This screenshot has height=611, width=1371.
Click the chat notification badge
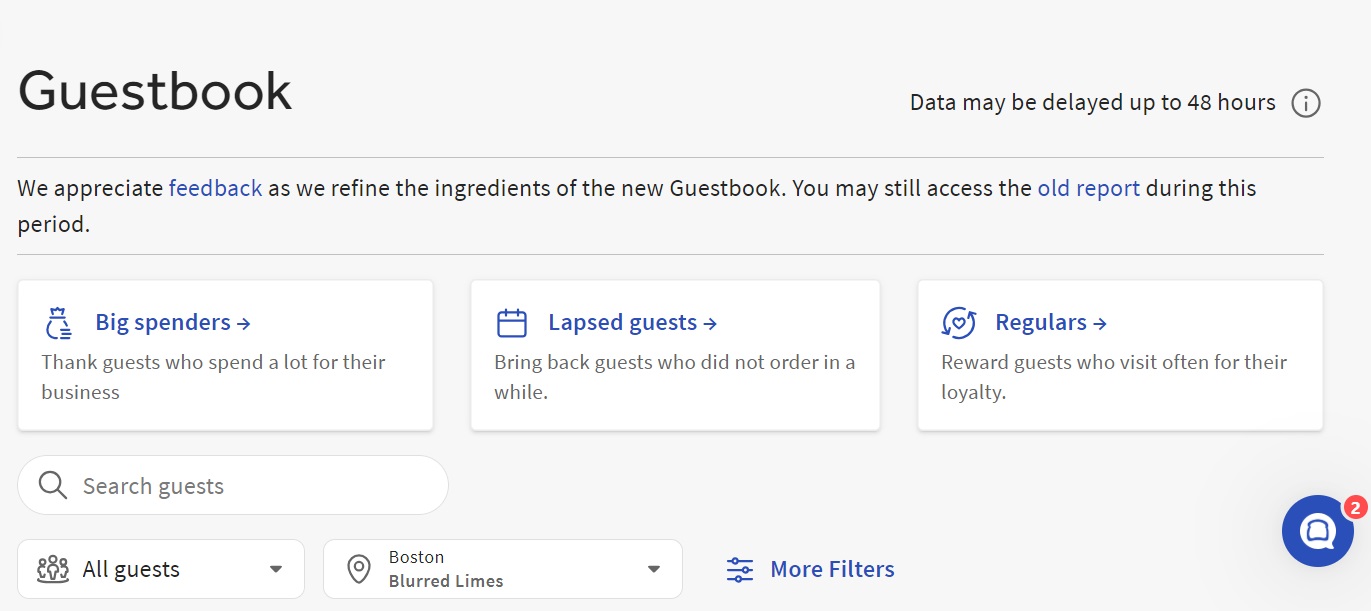tap(1354, 507)
